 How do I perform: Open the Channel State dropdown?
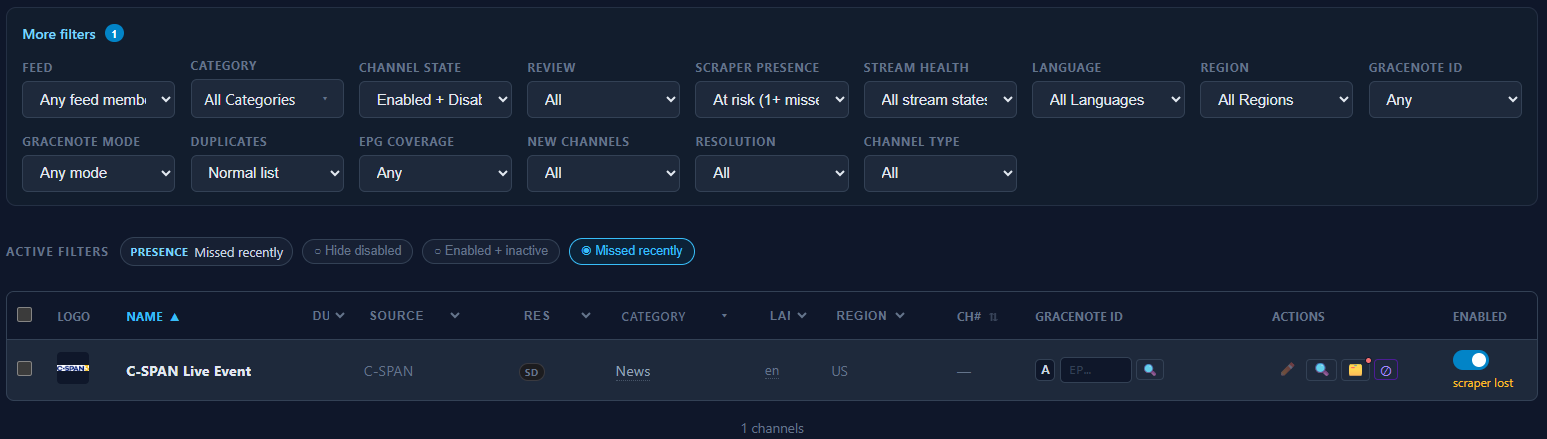pyautogui.click(x=435, y=100)
